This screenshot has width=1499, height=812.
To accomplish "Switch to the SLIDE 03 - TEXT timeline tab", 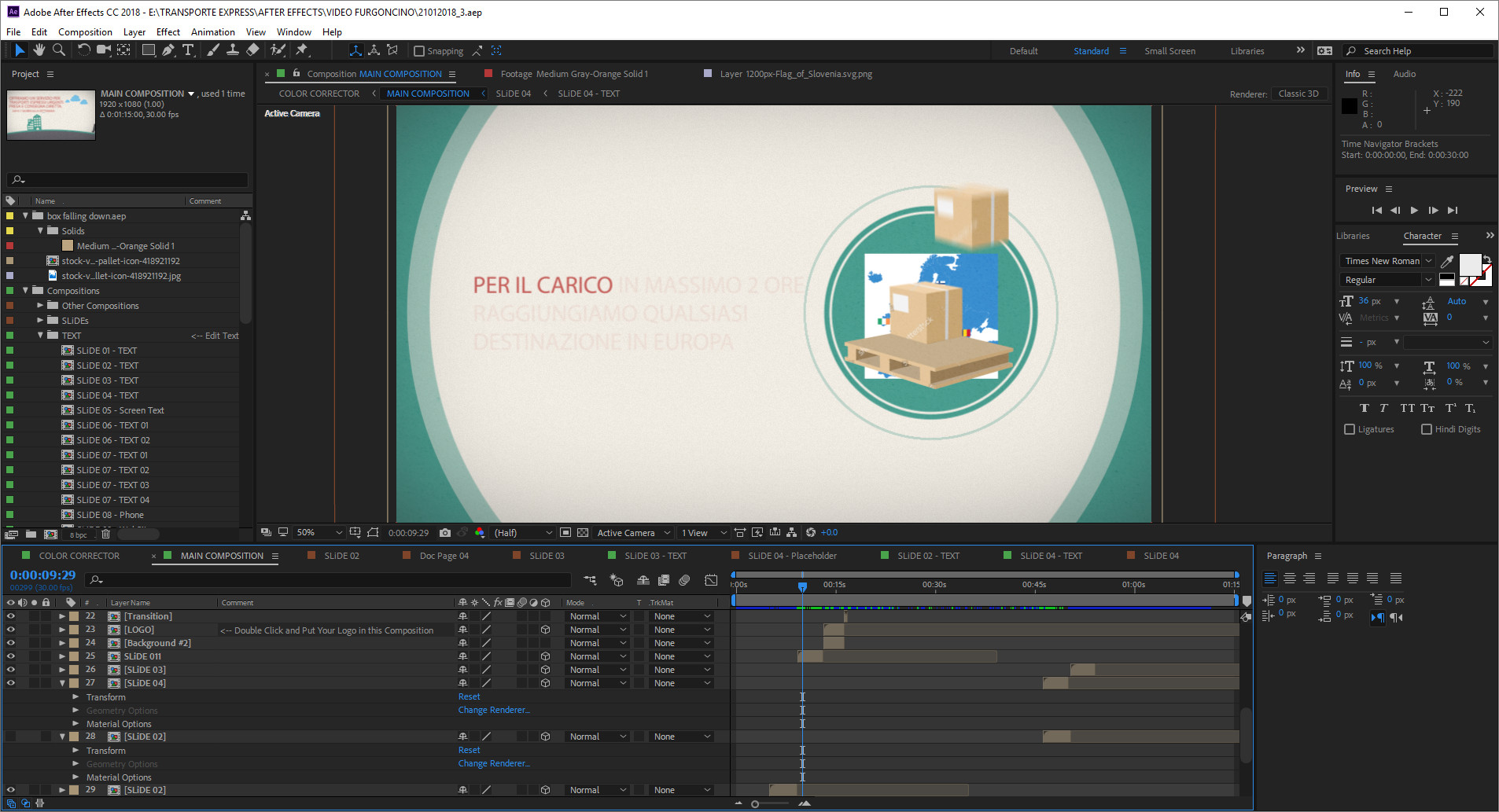I will coord(655,556).
